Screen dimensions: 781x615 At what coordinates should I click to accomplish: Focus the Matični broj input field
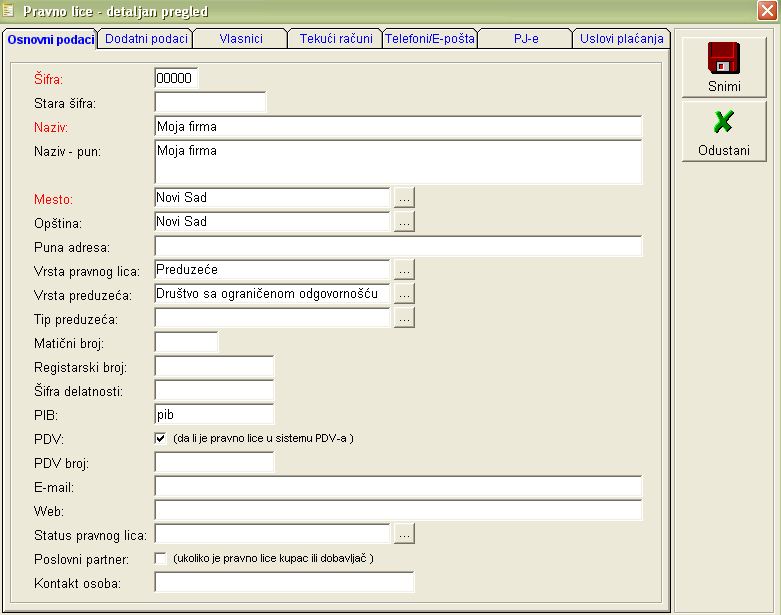(x=186, y=342)
